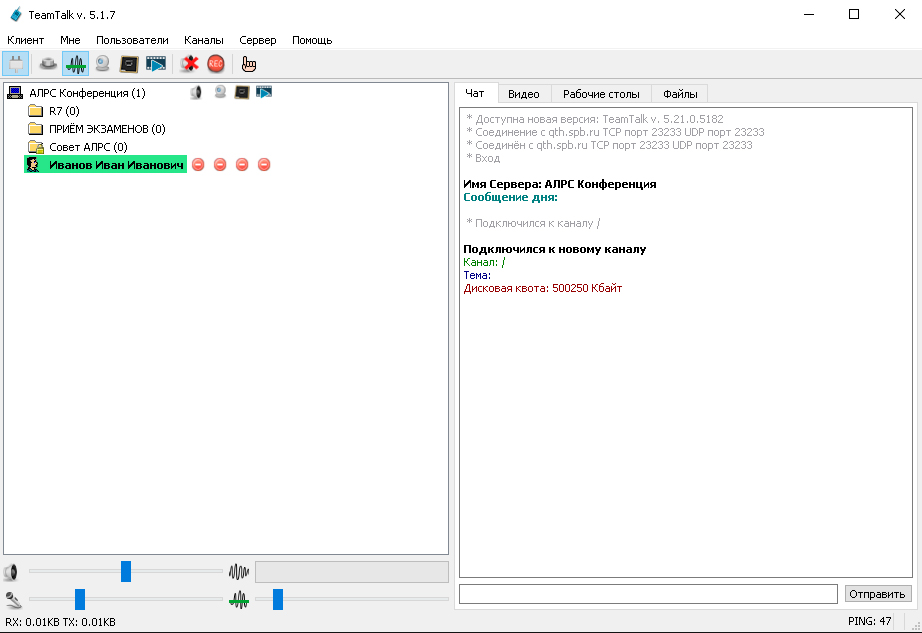Switch to the Рабочие столы tab

point(600,94)
